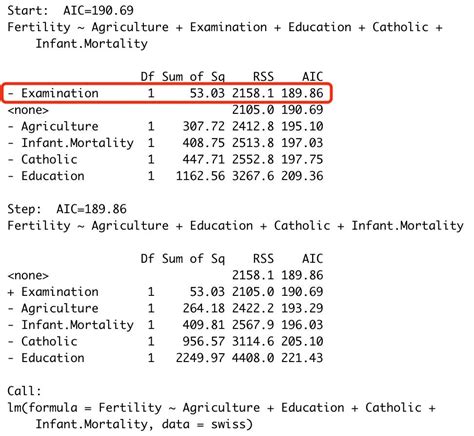This screenshot has height=436, width=474.
Task: Click the Education row with AIC 221.43
Action: 166,358
